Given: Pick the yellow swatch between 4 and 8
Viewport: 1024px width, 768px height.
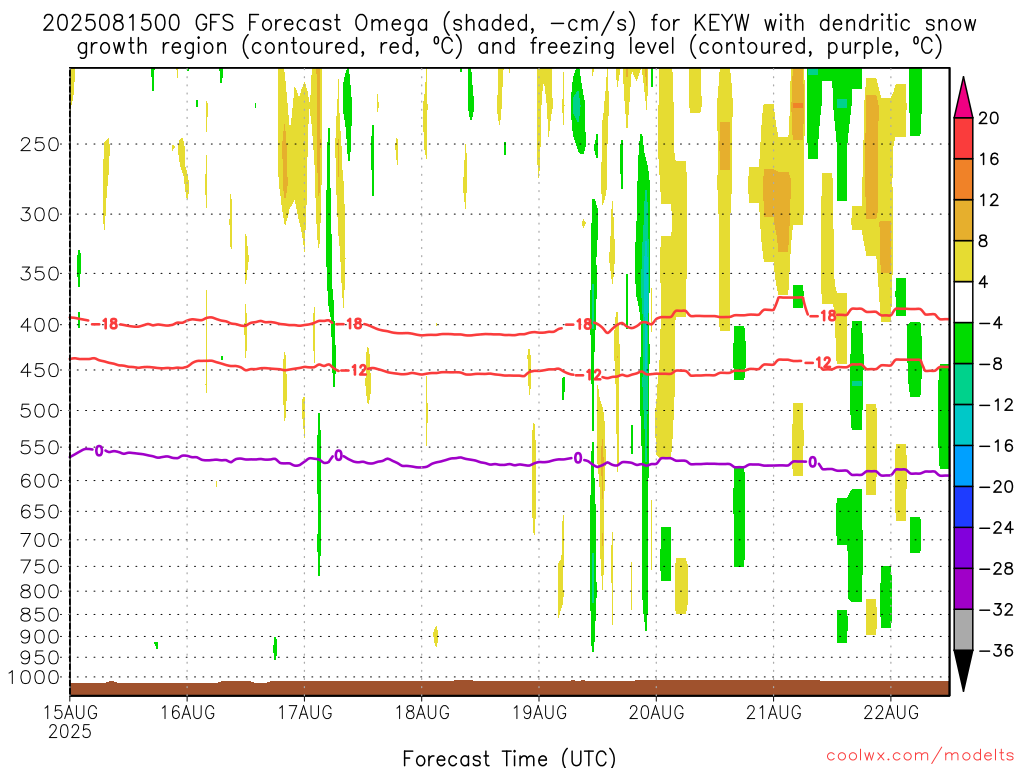Looking at the screenshot, I should point(963,261).
